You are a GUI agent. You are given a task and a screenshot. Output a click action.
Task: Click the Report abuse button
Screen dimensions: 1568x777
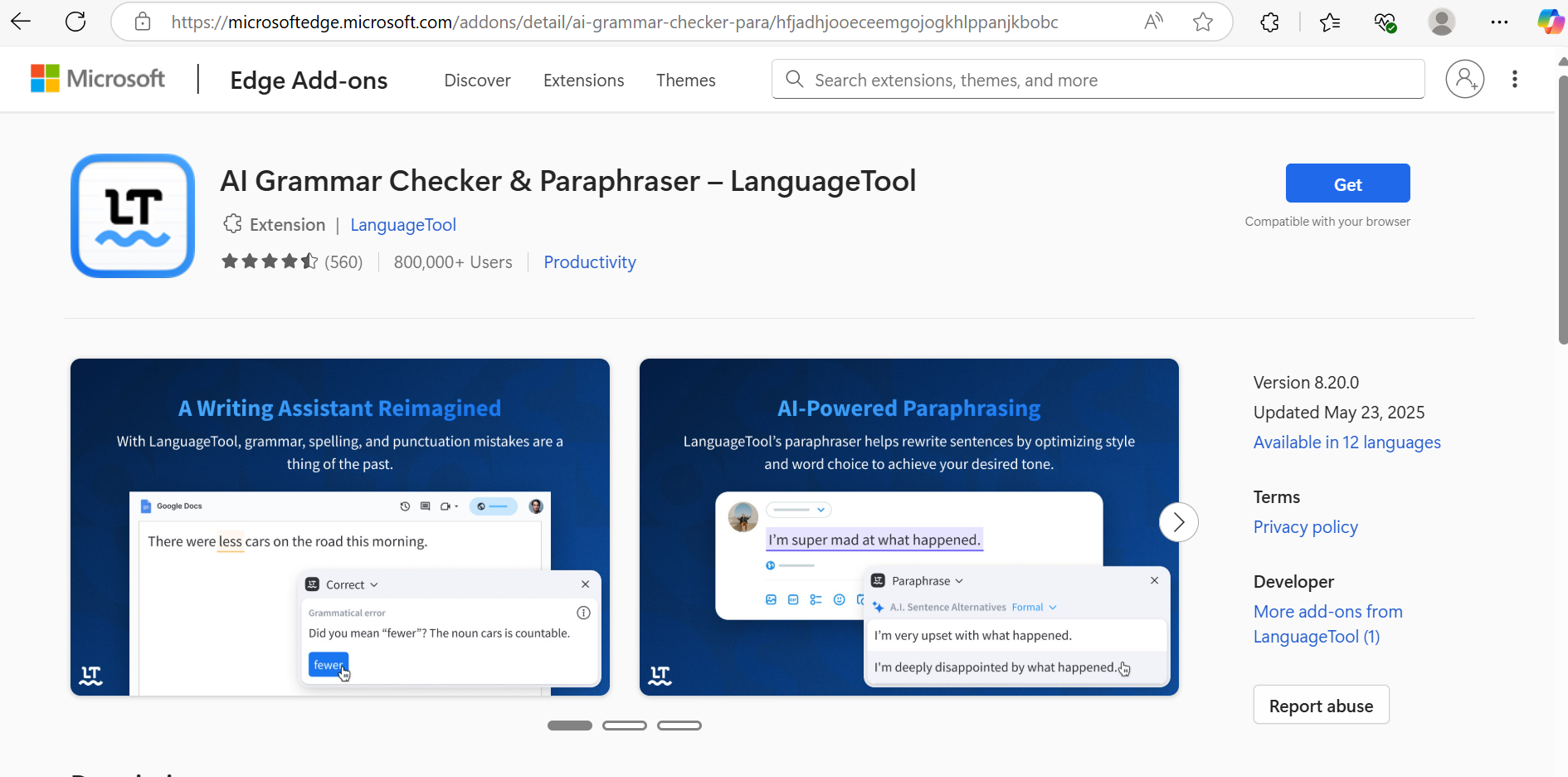pos(1321,705)
